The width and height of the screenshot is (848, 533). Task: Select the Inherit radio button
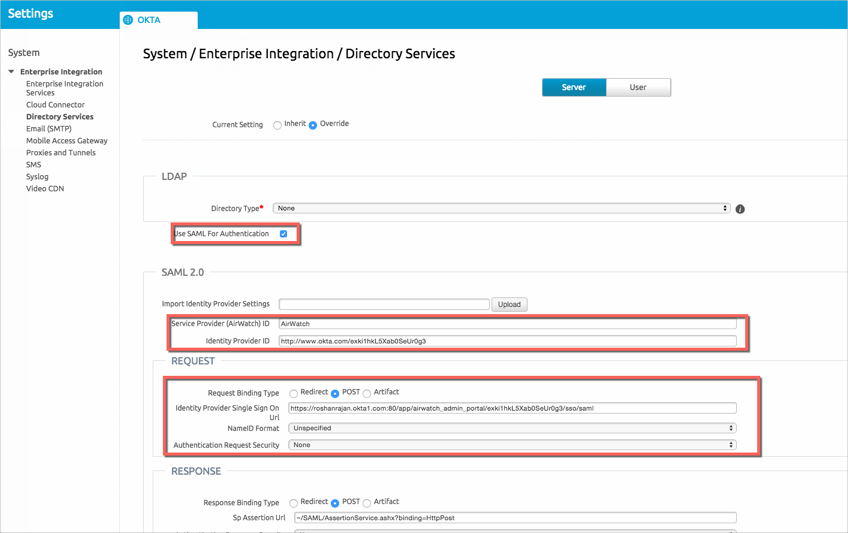click(278, 125)
